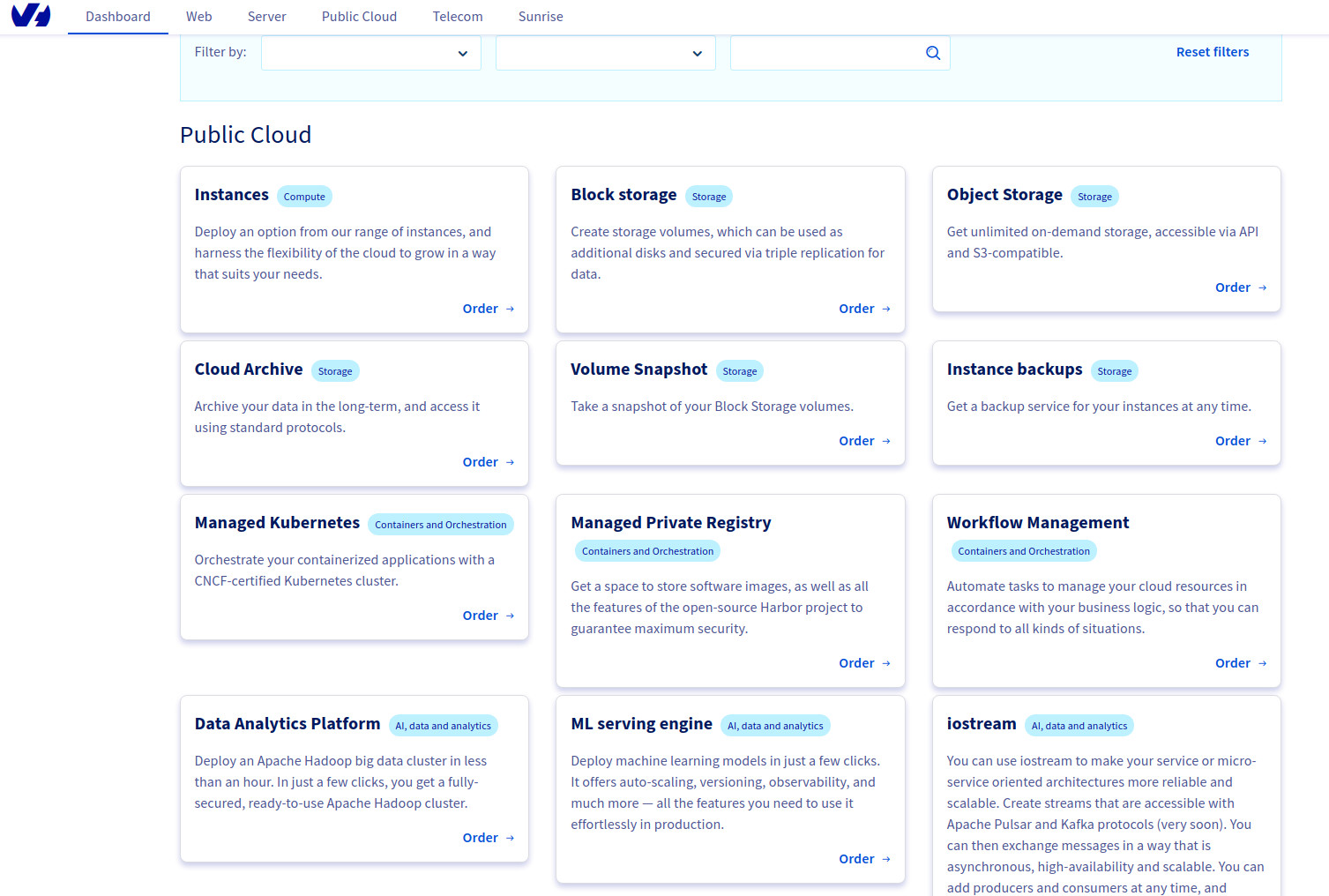Order Managed Kubernetes
This screenshot has height=896, width=1329.
coord(489,616)
